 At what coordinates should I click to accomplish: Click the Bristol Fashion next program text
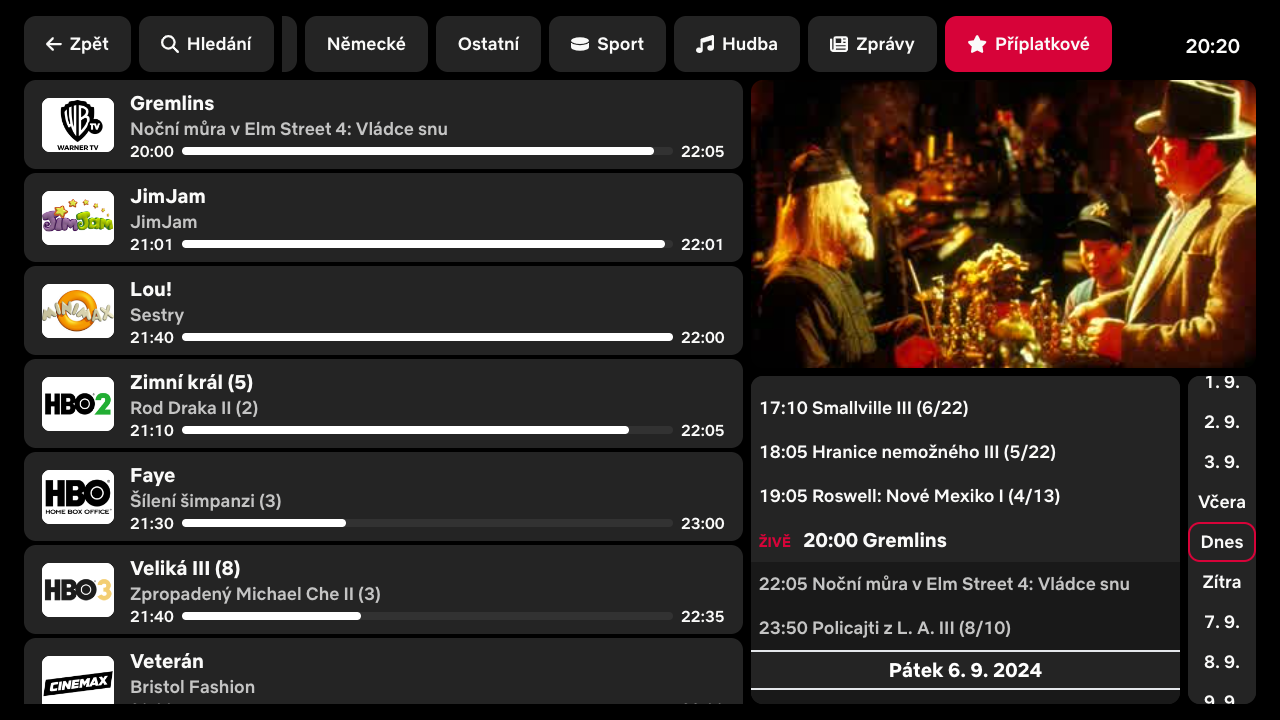click(192, 687)
